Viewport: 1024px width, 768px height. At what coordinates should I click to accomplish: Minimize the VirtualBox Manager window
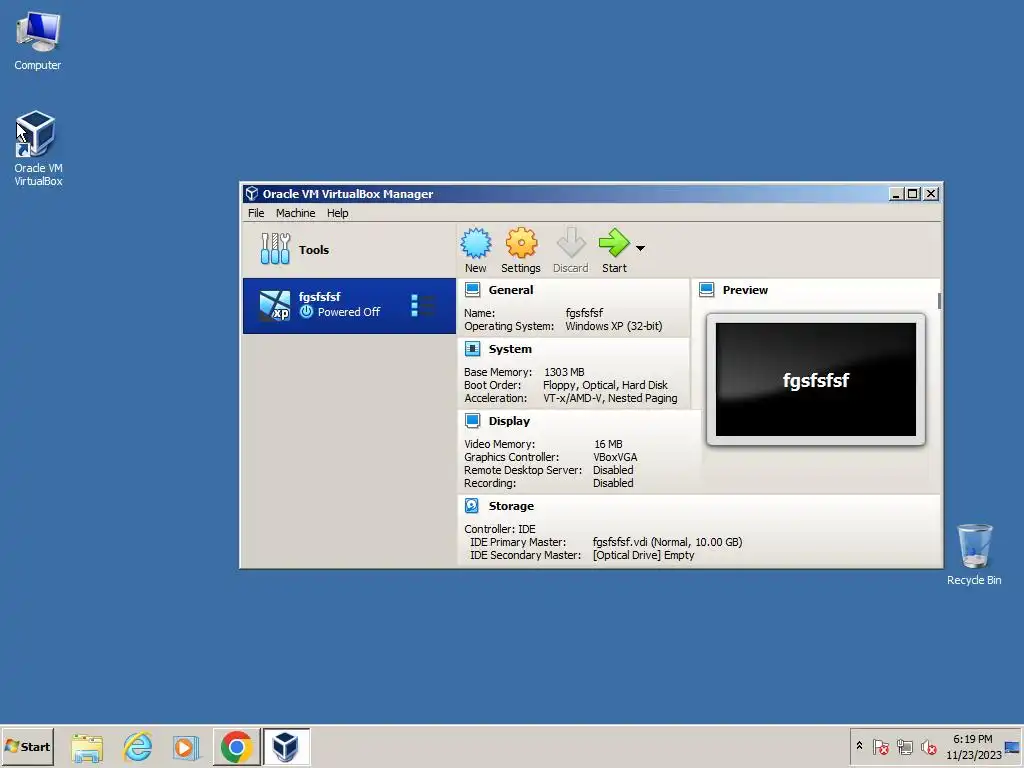tap(896, 194)
